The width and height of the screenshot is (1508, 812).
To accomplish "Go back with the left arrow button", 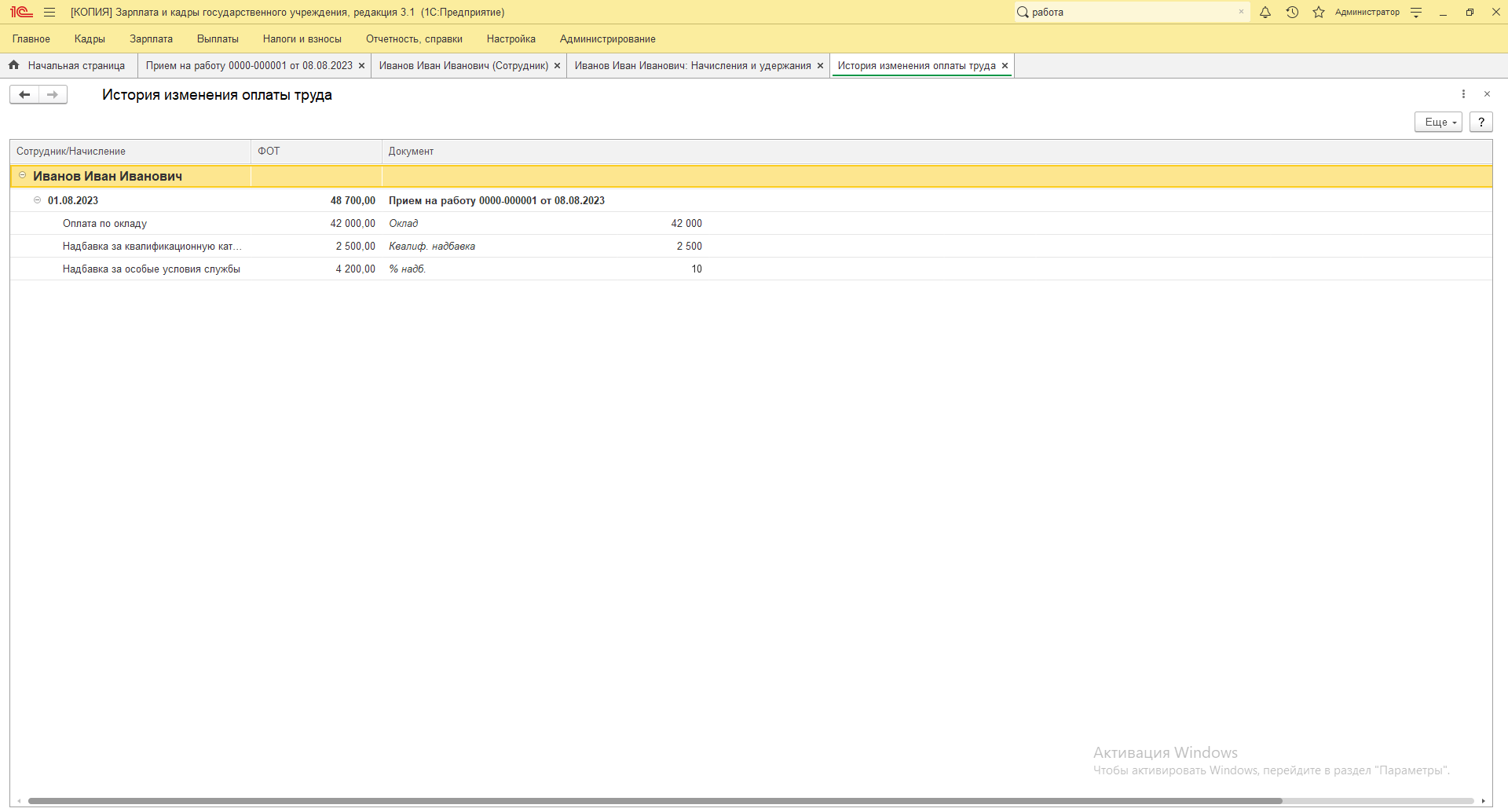I will coord(24,95).
